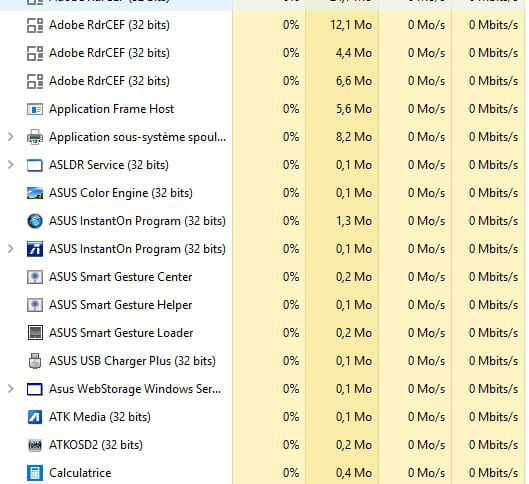Click the Application Frame Host icon

[35, 109]
